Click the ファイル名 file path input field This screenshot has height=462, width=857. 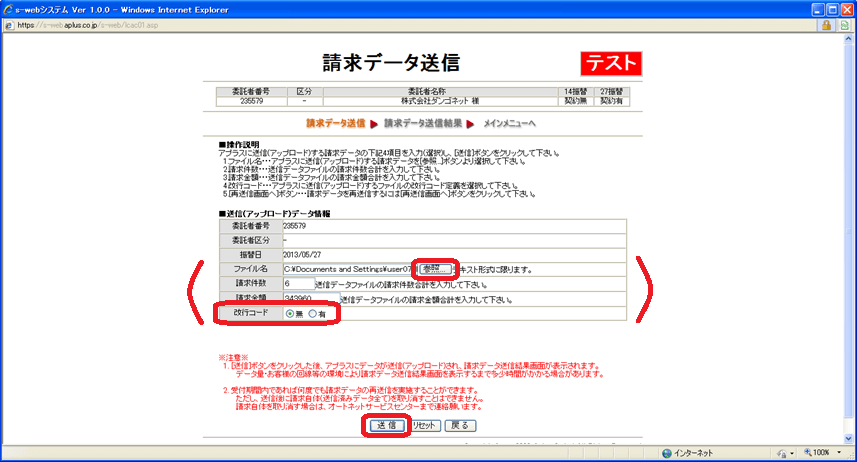coord(347,269)
